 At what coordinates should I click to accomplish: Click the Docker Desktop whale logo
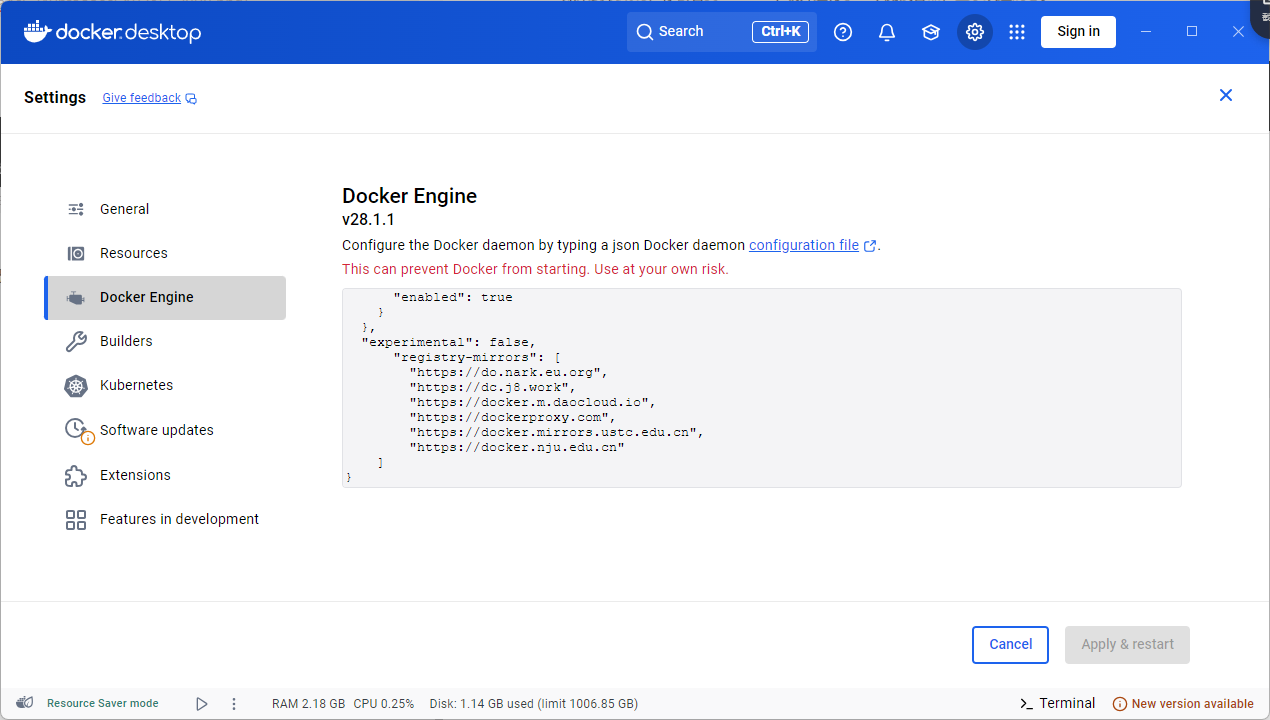click(x=37, y=32)
